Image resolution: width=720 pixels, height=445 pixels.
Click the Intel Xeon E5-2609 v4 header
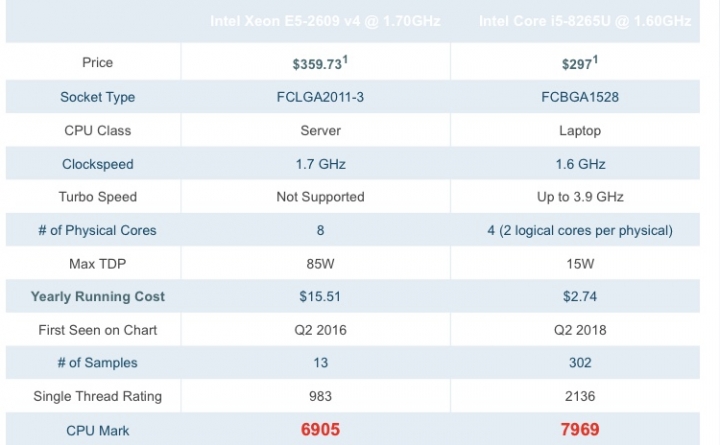[x=325, y=21]
